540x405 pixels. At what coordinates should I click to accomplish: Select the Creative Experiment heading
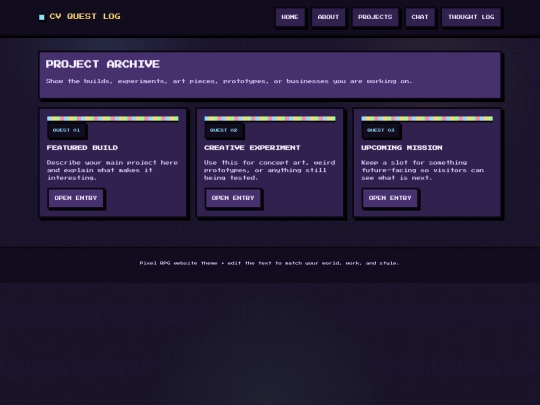[252, 148]
